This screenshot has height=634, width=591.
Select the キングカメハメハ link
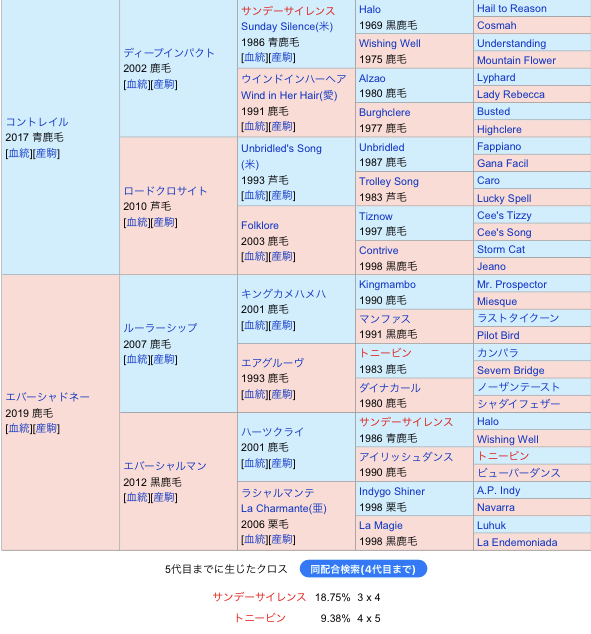pyautogui.click(x=283, y=294)
